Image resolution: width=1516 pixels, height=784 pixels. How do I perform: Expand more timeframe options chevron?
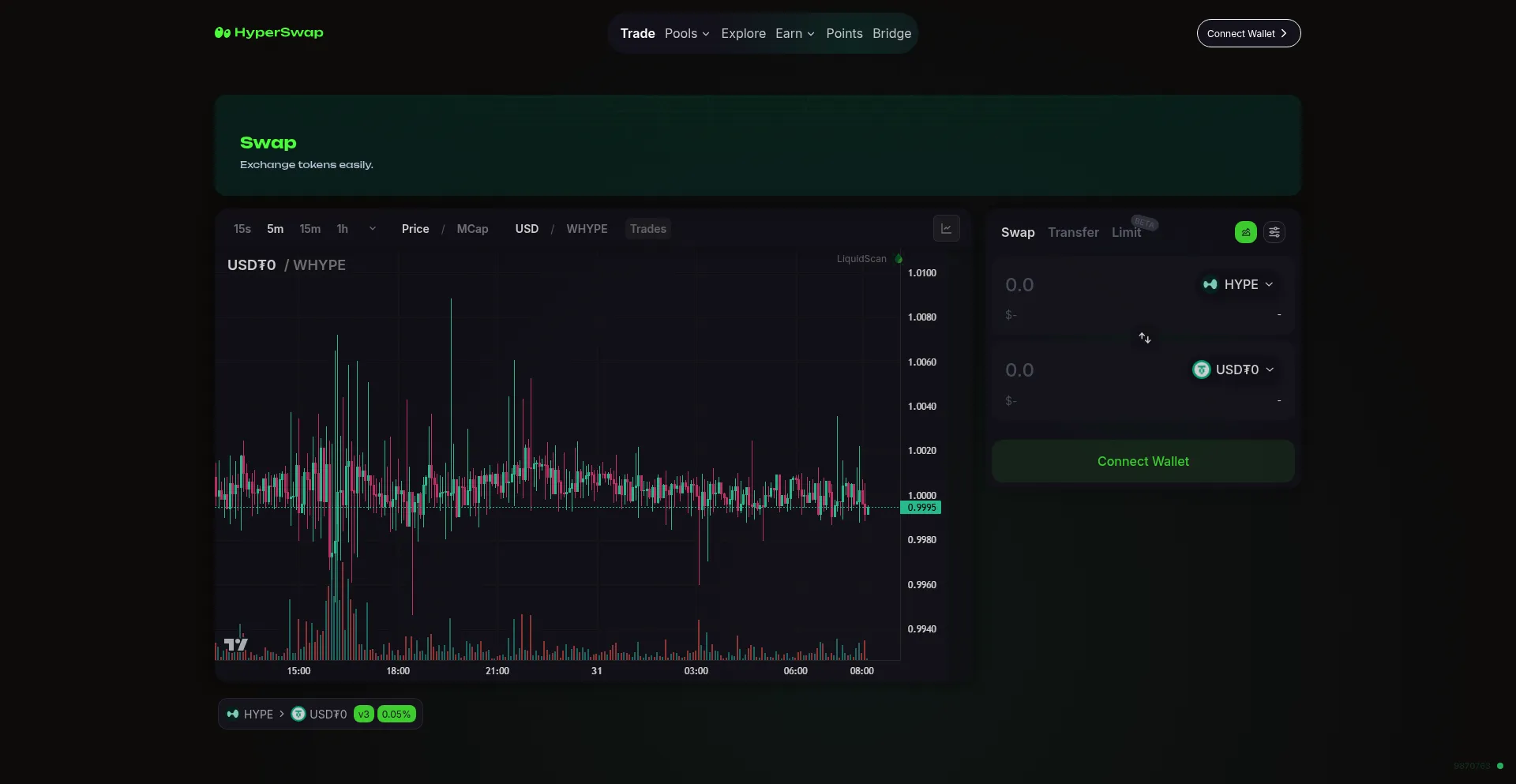click(x=373, y=229)
